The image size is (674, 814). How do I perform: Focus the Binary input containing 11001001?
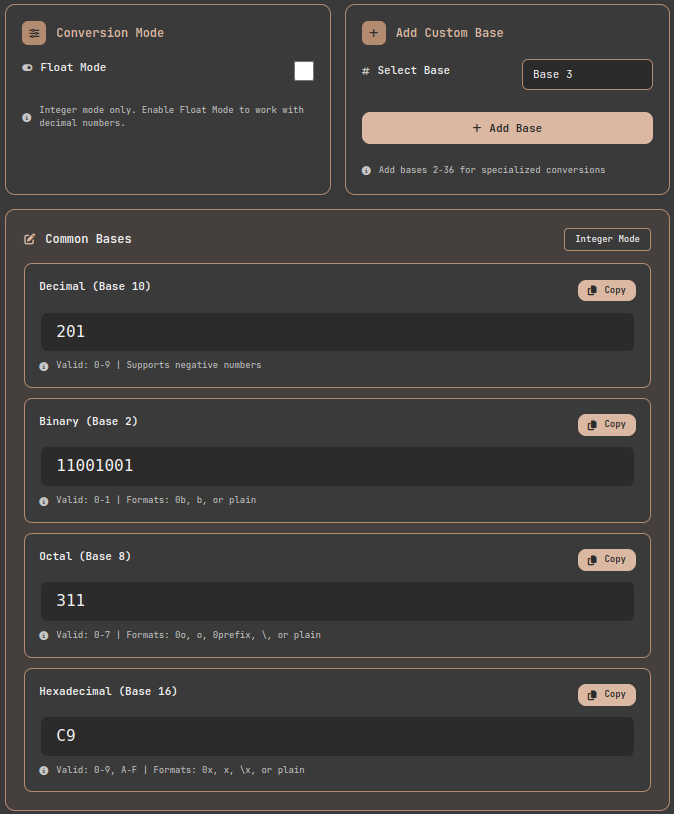pos(338,466)
